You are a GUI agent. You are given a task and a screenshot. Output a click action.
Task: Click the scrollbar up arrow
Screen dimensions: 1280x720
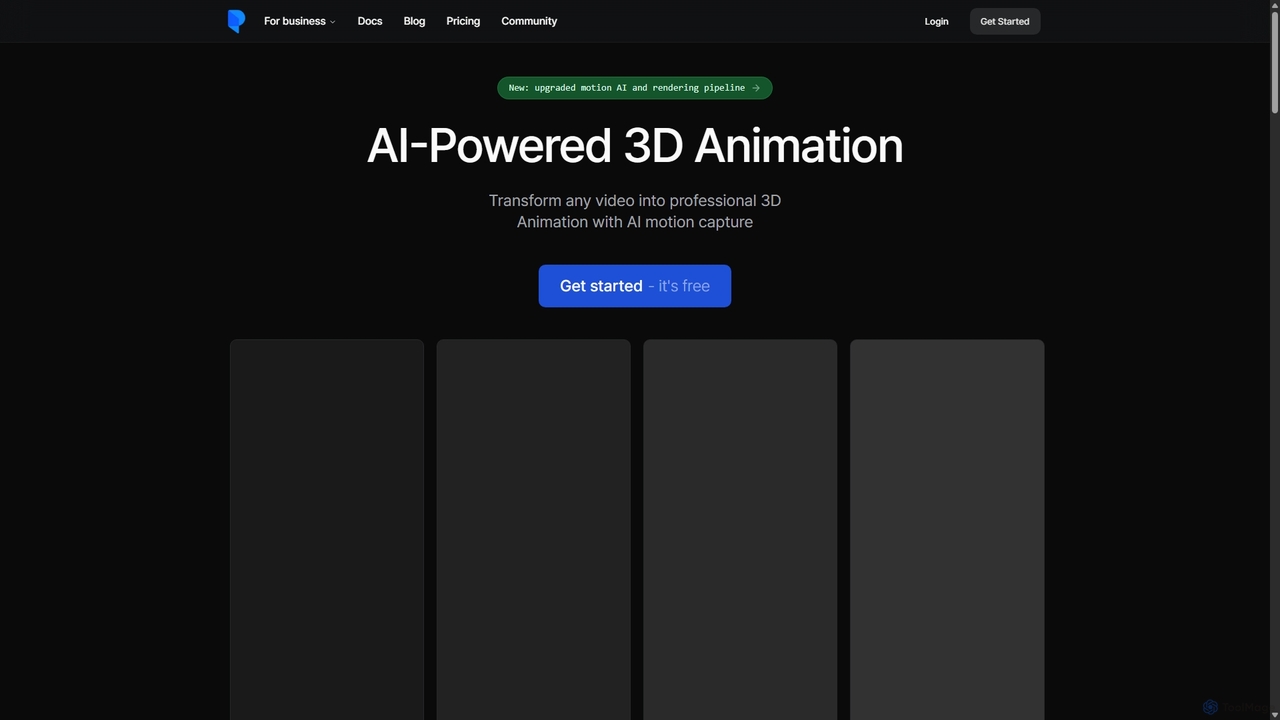pos(1274,6)
